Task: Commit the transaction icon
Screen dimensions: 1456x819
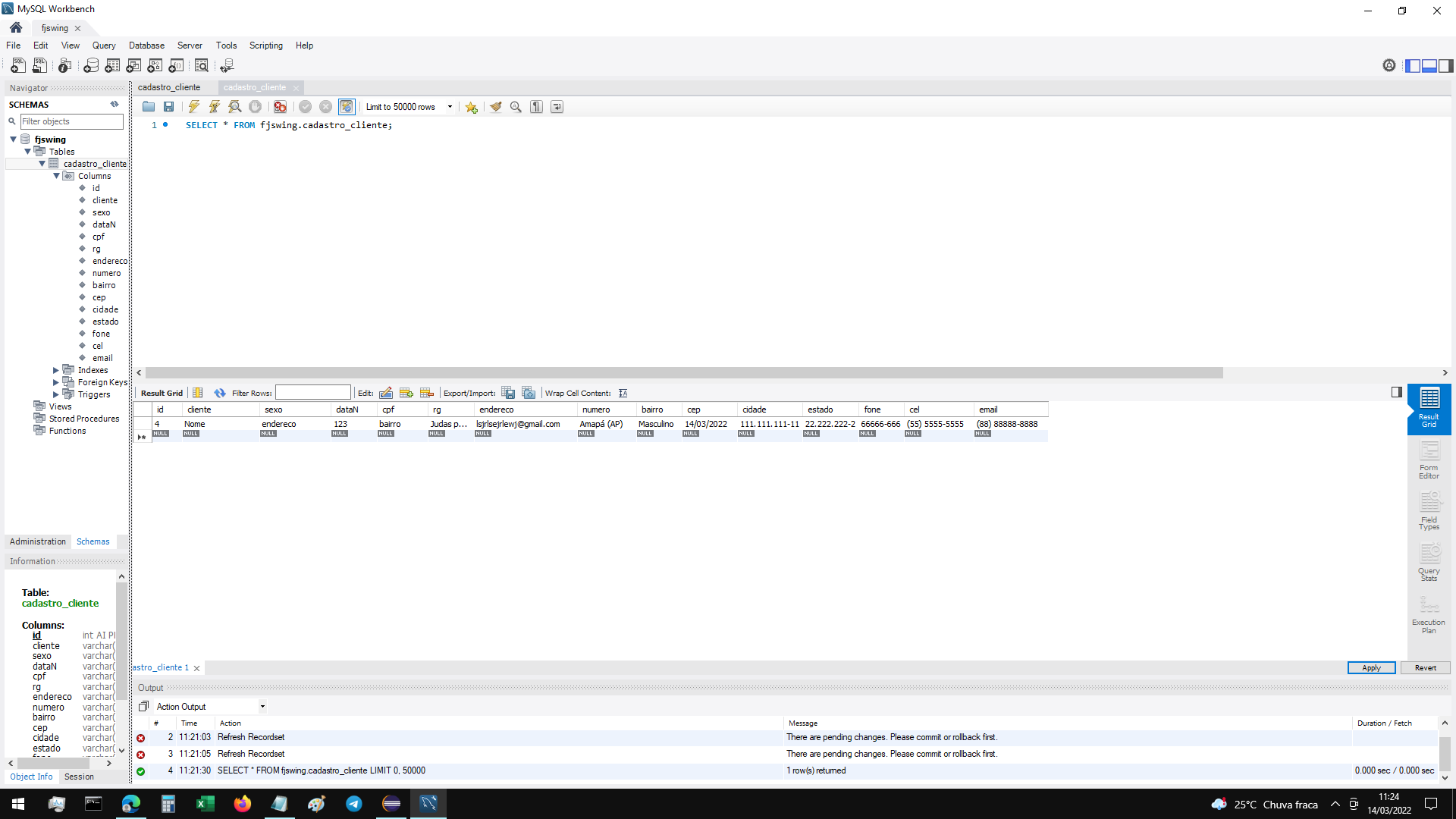Action: pyautogui.click(x=306, y=107)
